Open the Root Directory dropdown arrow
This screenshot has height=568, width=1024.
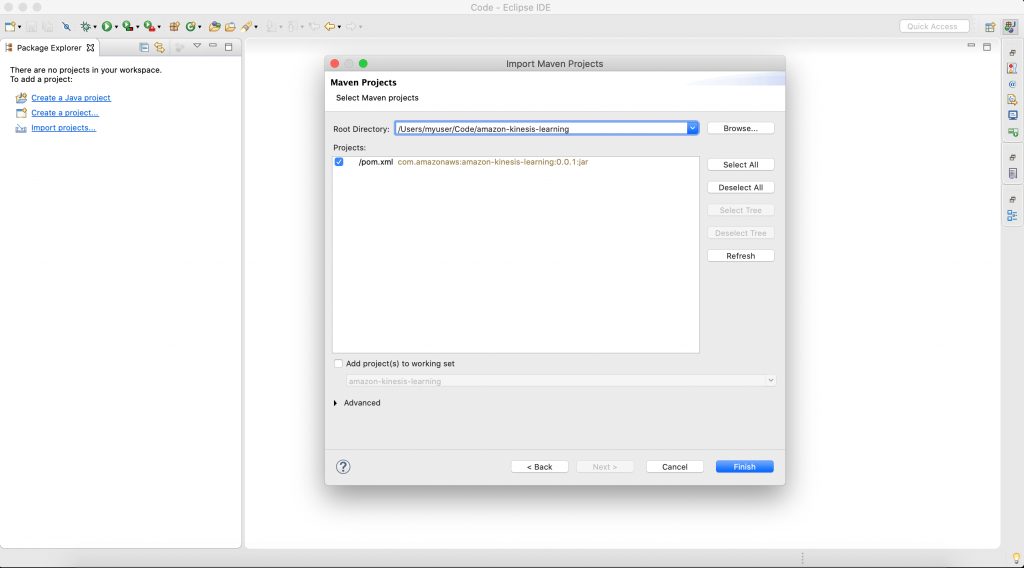[692, 129]
